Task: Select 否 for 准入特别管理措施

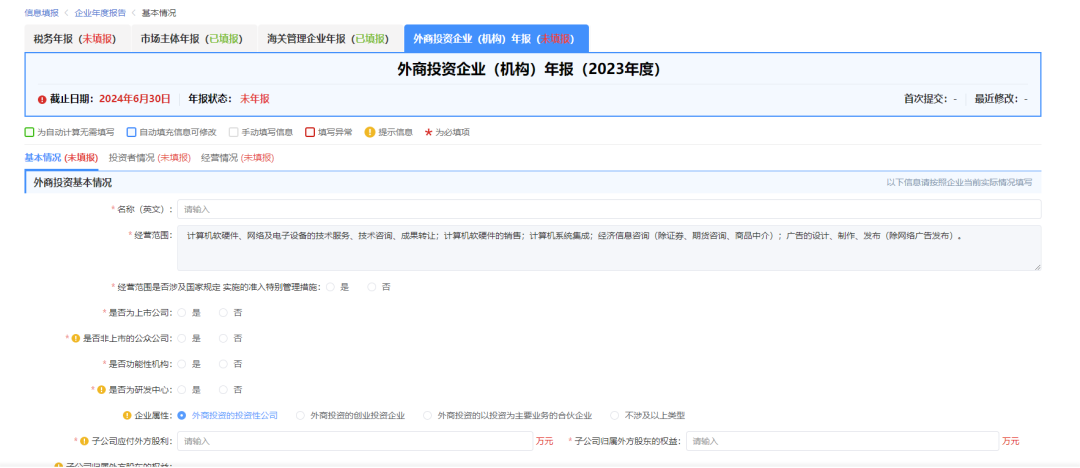Action: click(372, 287)
